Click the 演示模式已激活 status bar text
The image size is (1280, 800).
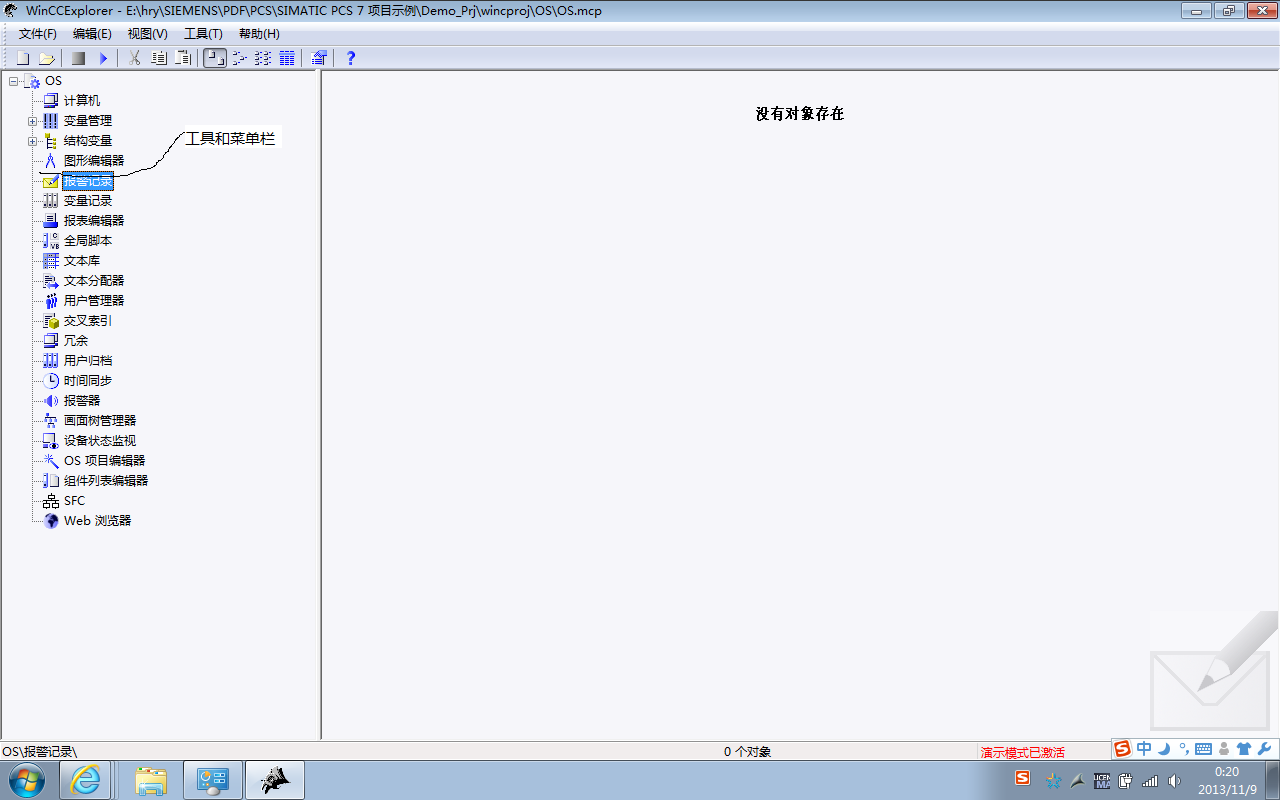[1022, 752]
